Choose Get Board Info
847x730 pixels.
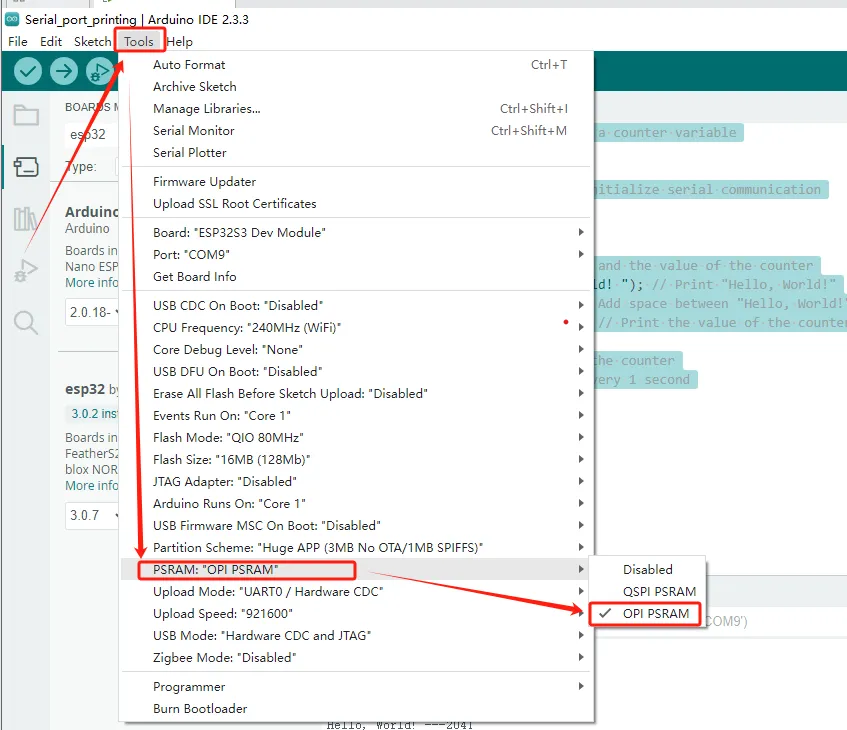click(357, 277)
